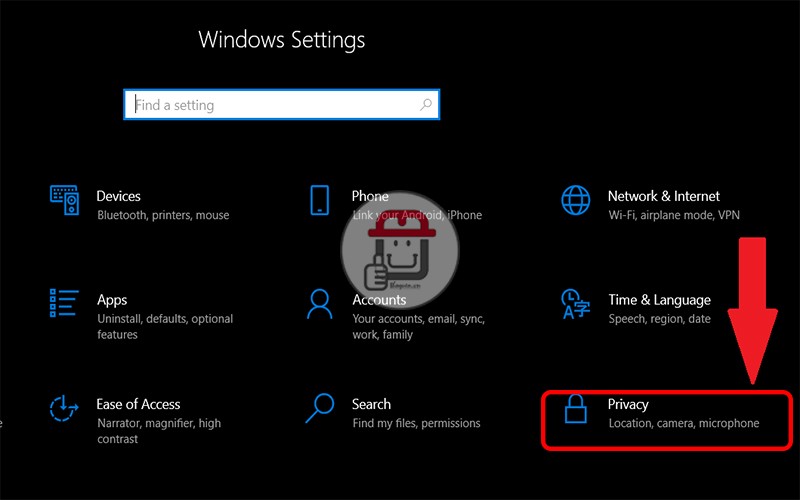Screen dimensions: 800x500
Task: Choose the Time & Language title
Action: [x=659, y=300]
